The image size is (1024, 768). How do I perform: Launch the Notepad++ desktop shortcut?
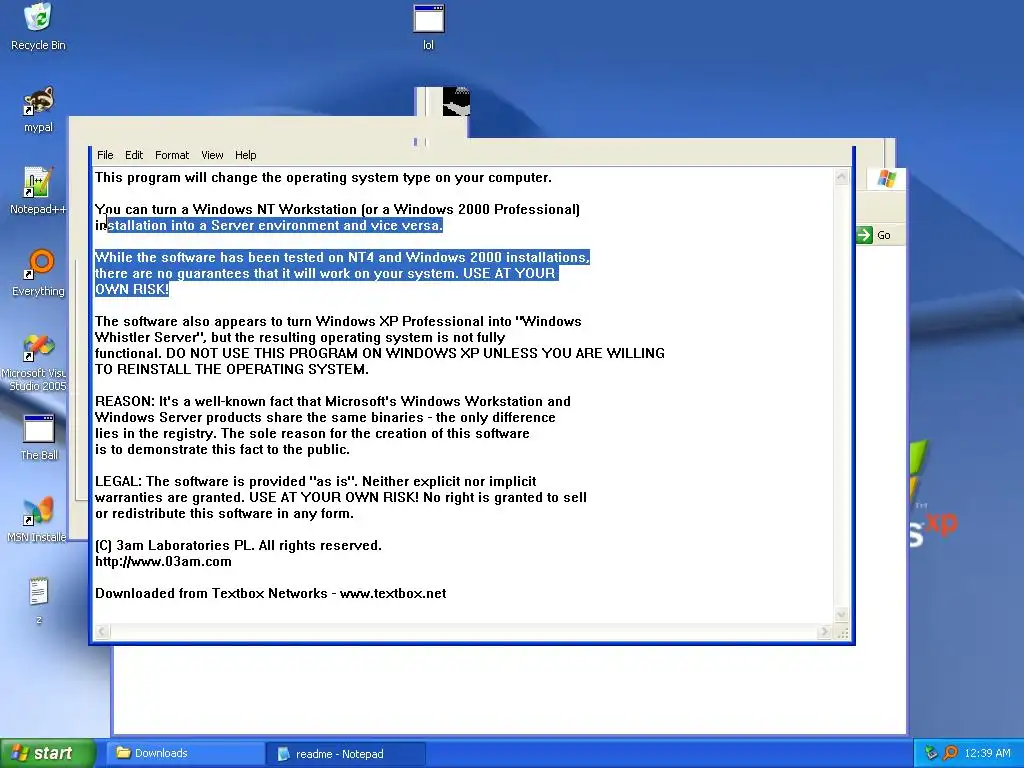[38, 191]
